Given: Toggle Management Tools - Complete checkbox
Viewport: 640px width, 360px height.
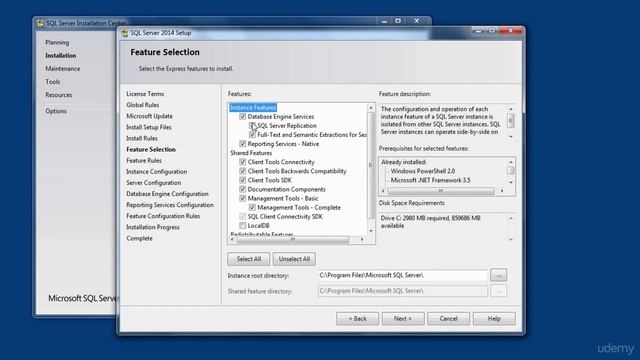Looking at the screenshot, I should (252, 207).
